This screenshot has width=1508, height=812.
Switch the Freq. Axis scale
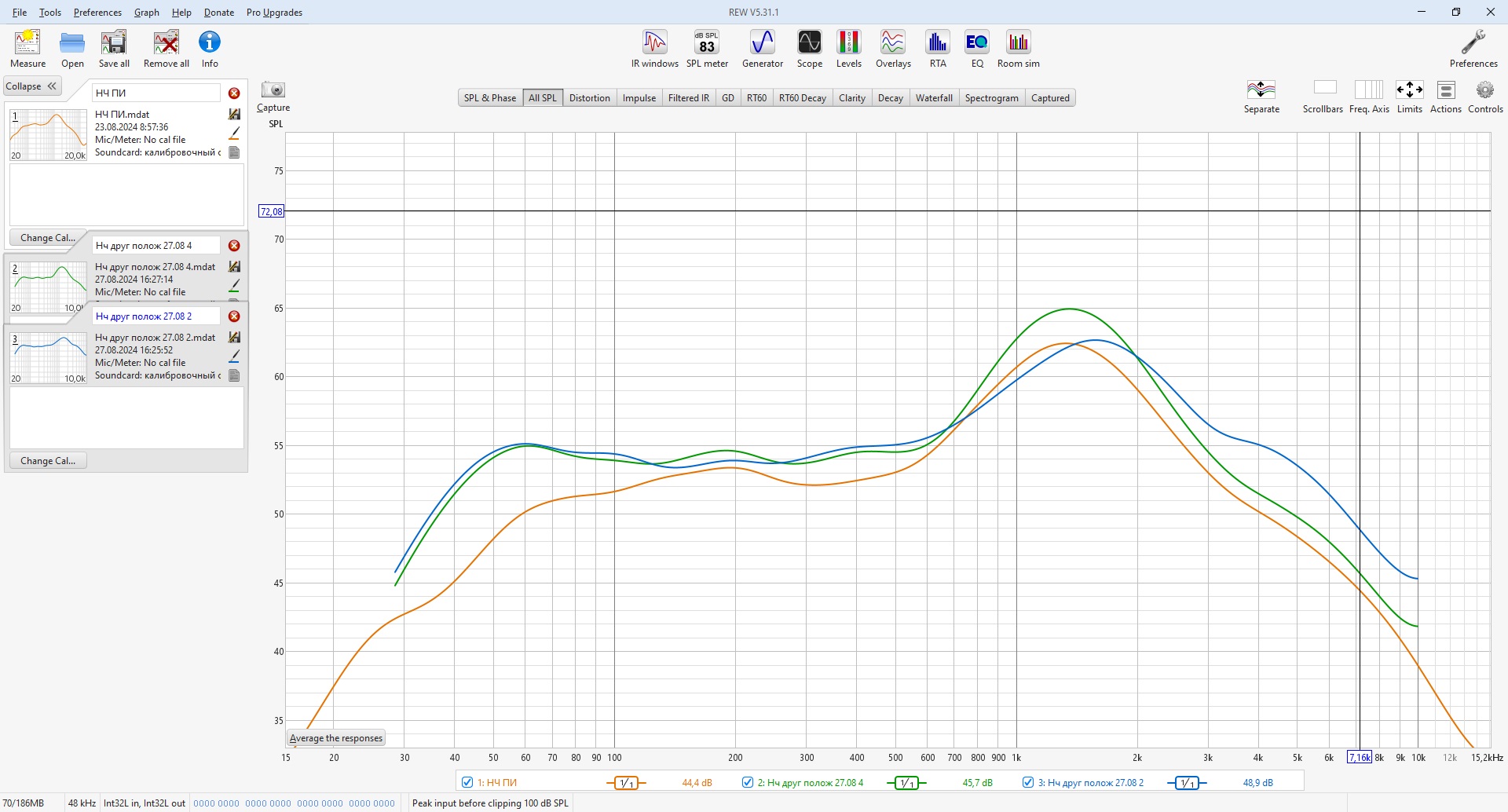click(1369, 97)
